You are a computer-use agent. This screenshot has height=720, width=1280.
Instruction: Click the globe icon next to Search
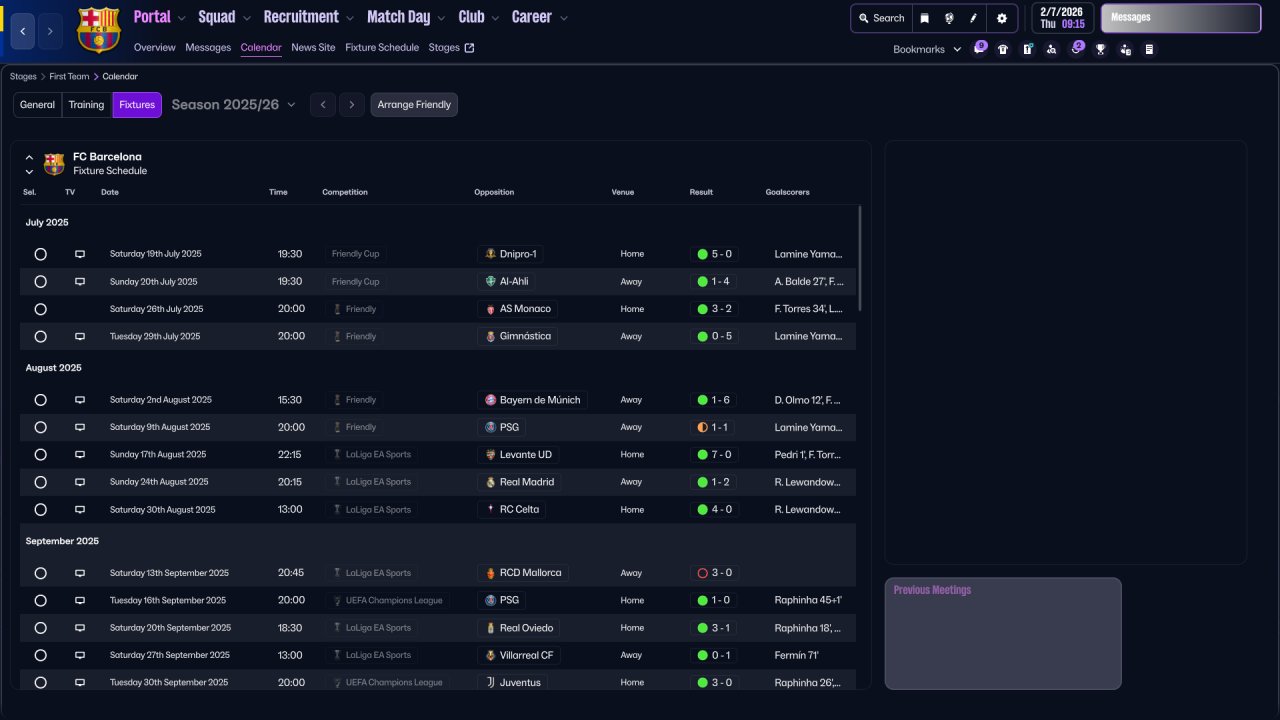949,18
